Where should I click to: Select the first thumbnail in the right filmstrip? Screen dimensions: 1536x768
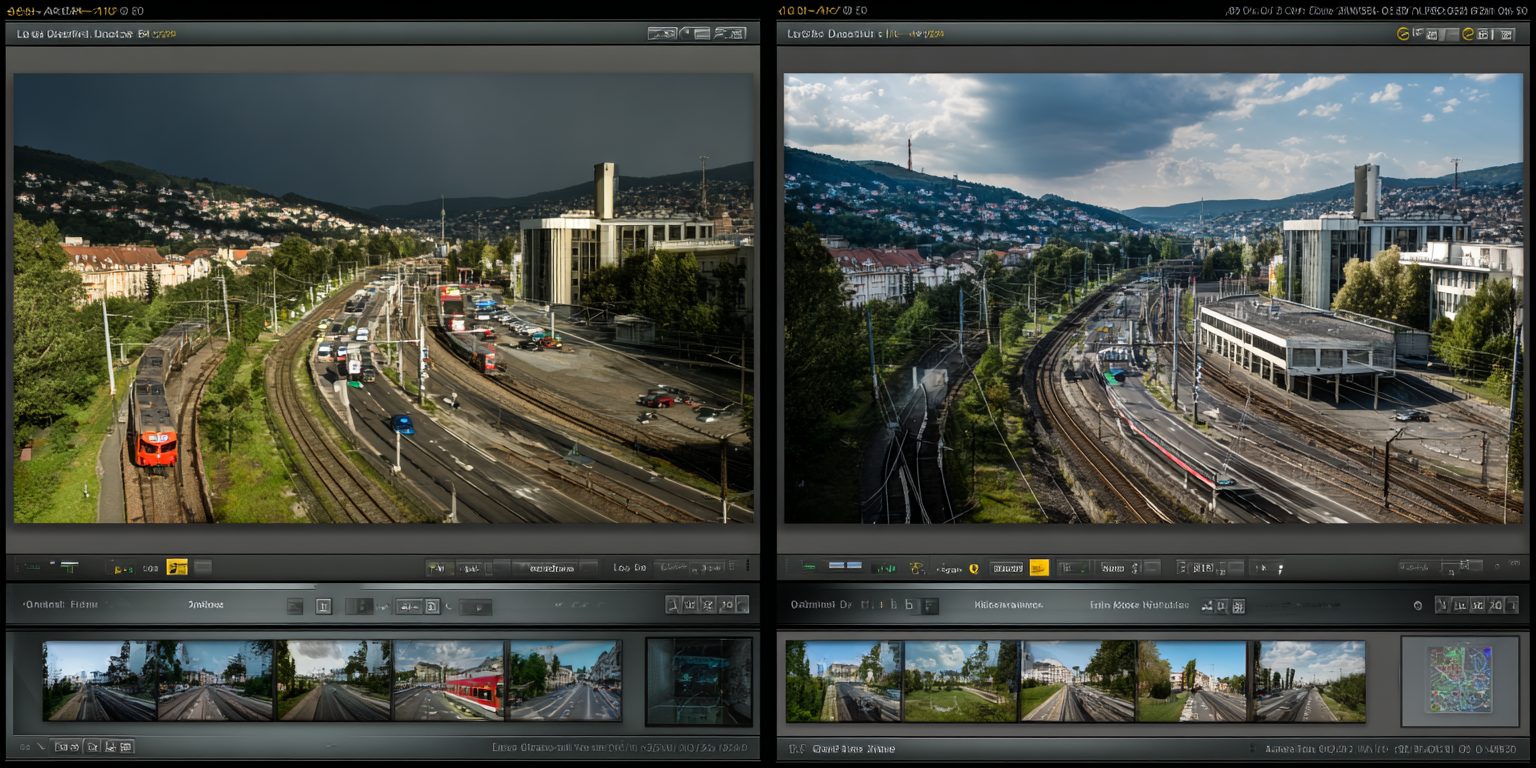843,681
